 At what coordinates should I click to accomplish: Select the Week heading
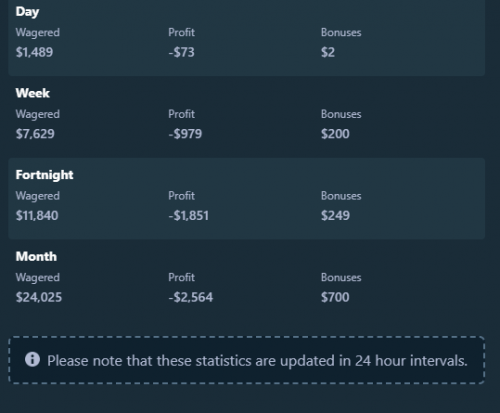tap(33, 93)
